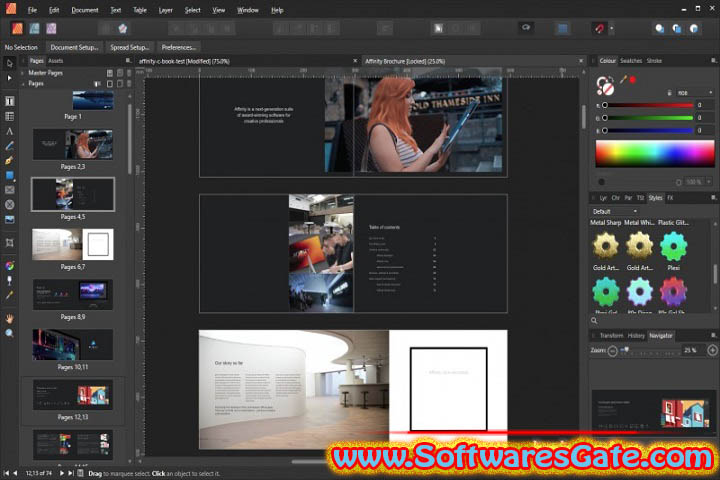
Task: Select the Node tool arrow
Action: (9, 78)
